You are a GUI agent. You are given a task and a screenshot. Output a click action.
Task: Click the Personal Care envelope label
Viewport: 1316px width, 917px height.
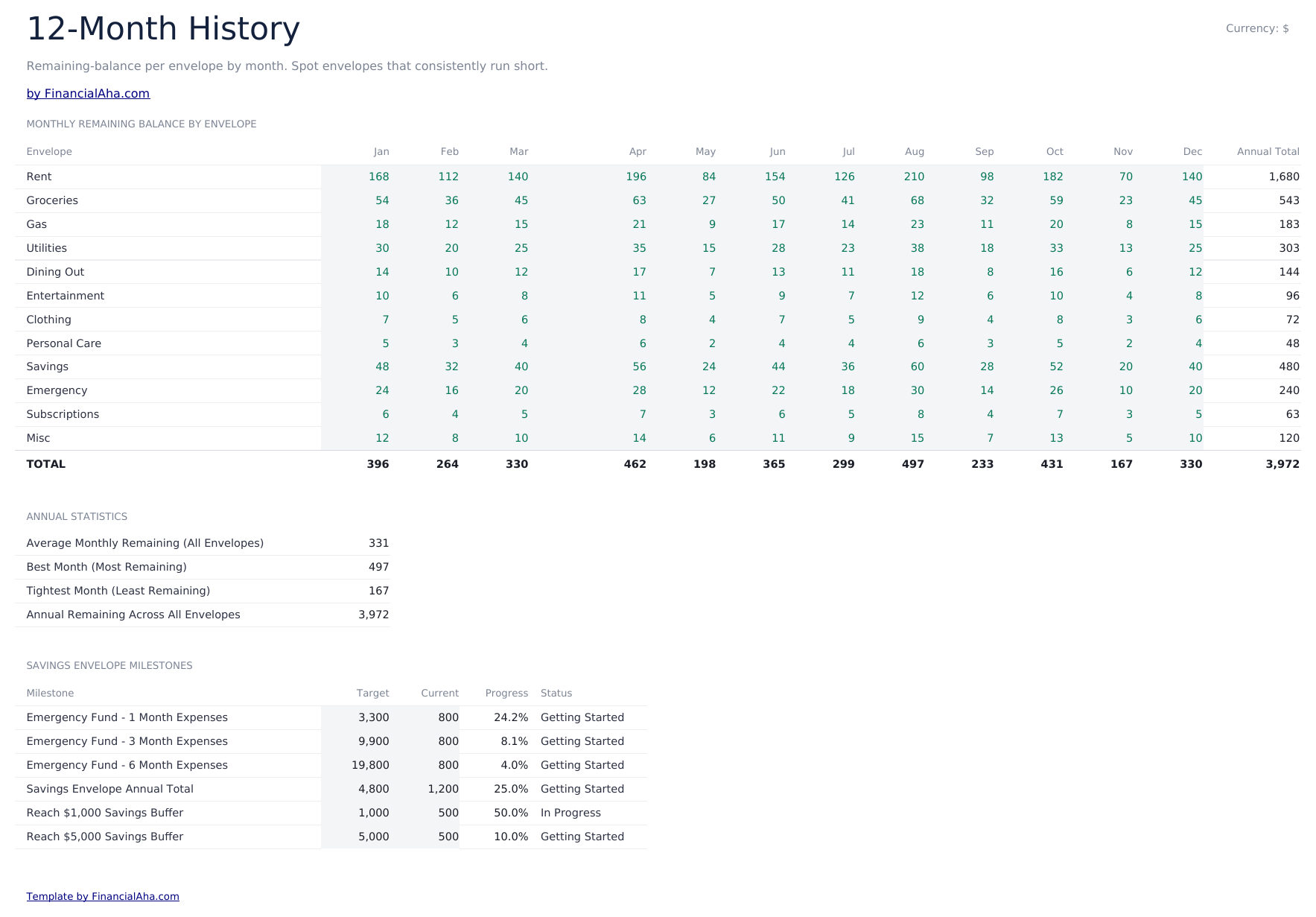pos(63,343)
